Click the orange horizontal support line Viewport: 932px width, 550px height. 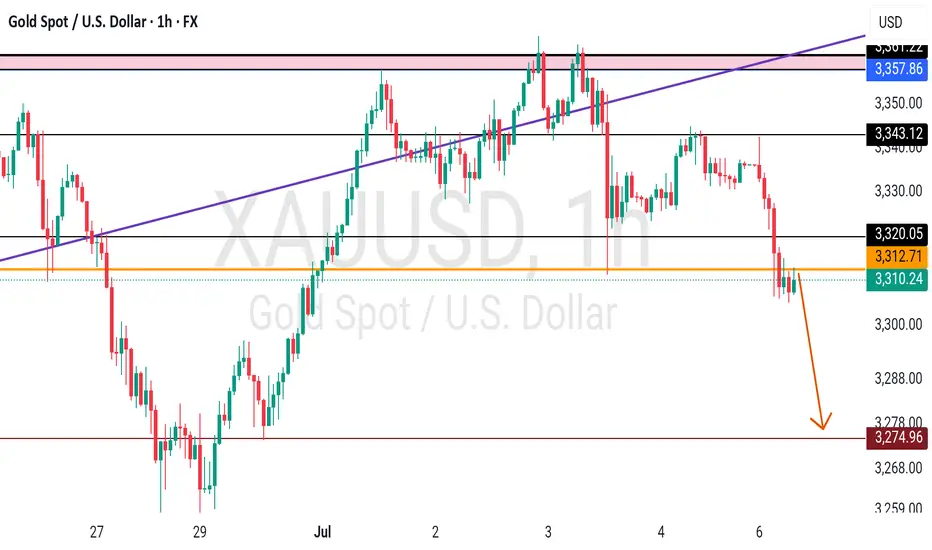pyautogui.click(x=433, y=269)
